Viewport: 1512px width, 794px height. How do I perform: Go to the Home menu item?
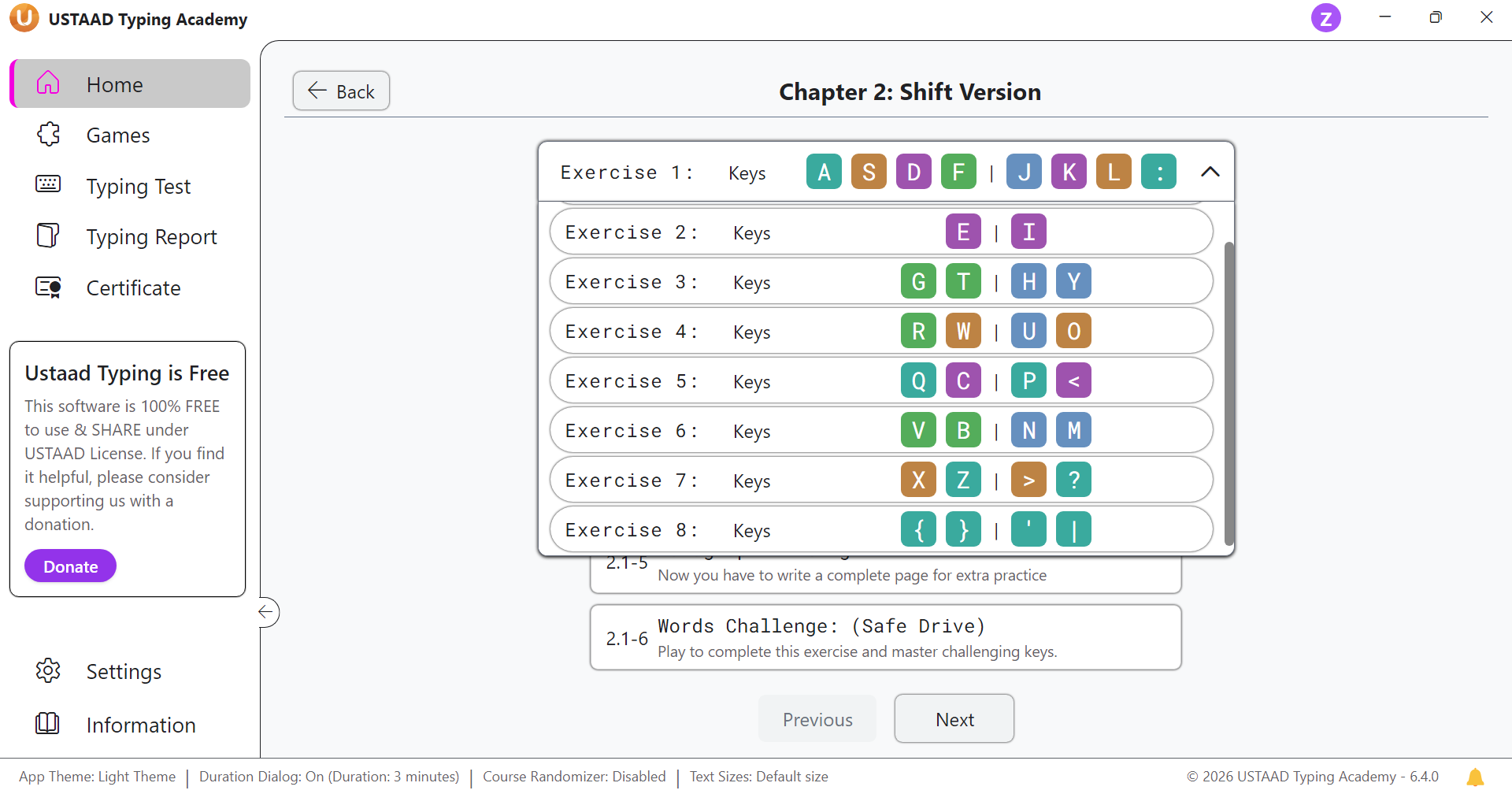tap(131, 84)
